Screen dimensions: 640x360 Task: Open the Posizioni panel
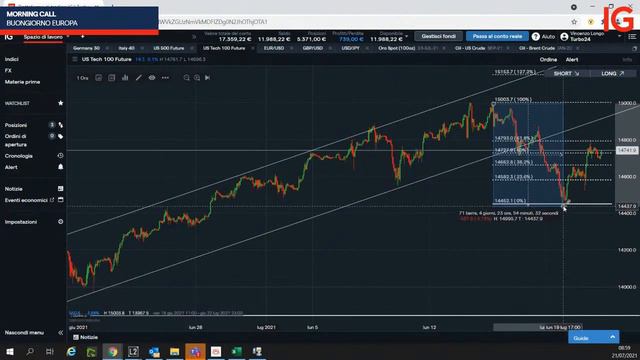pos(16,125)
